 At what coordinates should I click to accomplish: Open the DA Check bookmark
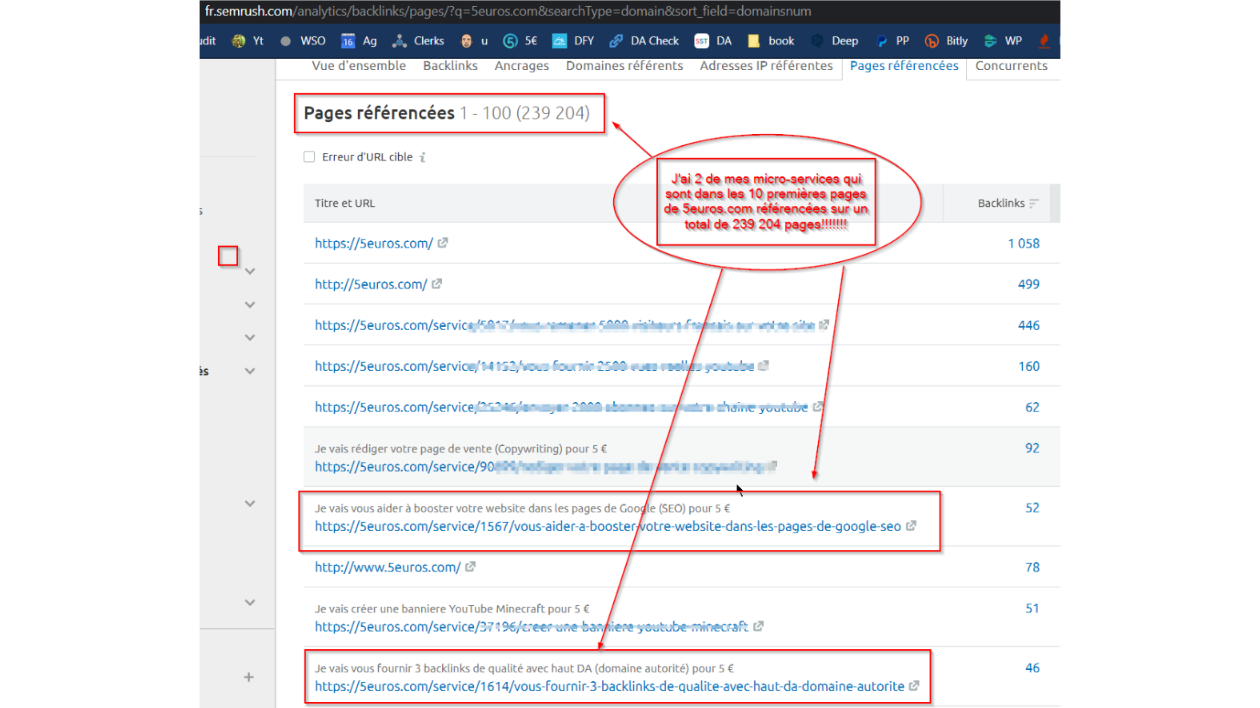tap(644, 41)
